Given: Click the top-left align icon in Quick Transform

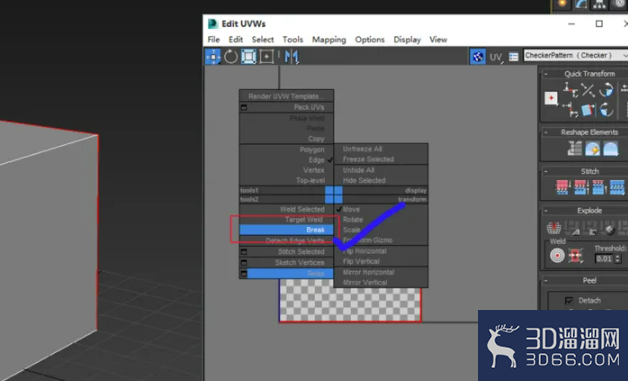Looking at the screenshot, I should 570,90.
